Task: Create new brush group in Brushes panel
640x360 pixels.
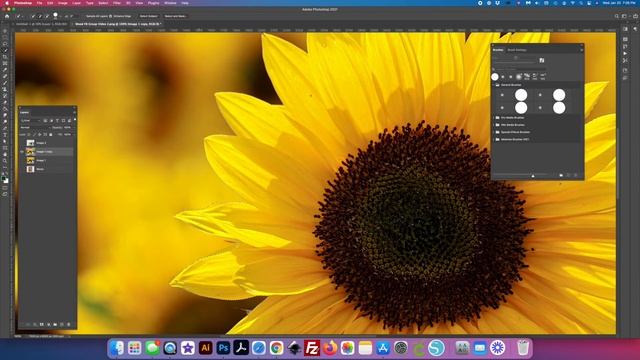Action: tap(561, 175)
